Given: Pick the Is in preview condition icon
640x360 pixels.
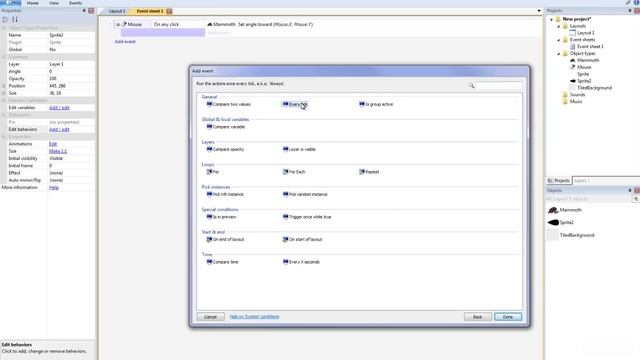Looking at the screenshot, I should tap(209, 216).
